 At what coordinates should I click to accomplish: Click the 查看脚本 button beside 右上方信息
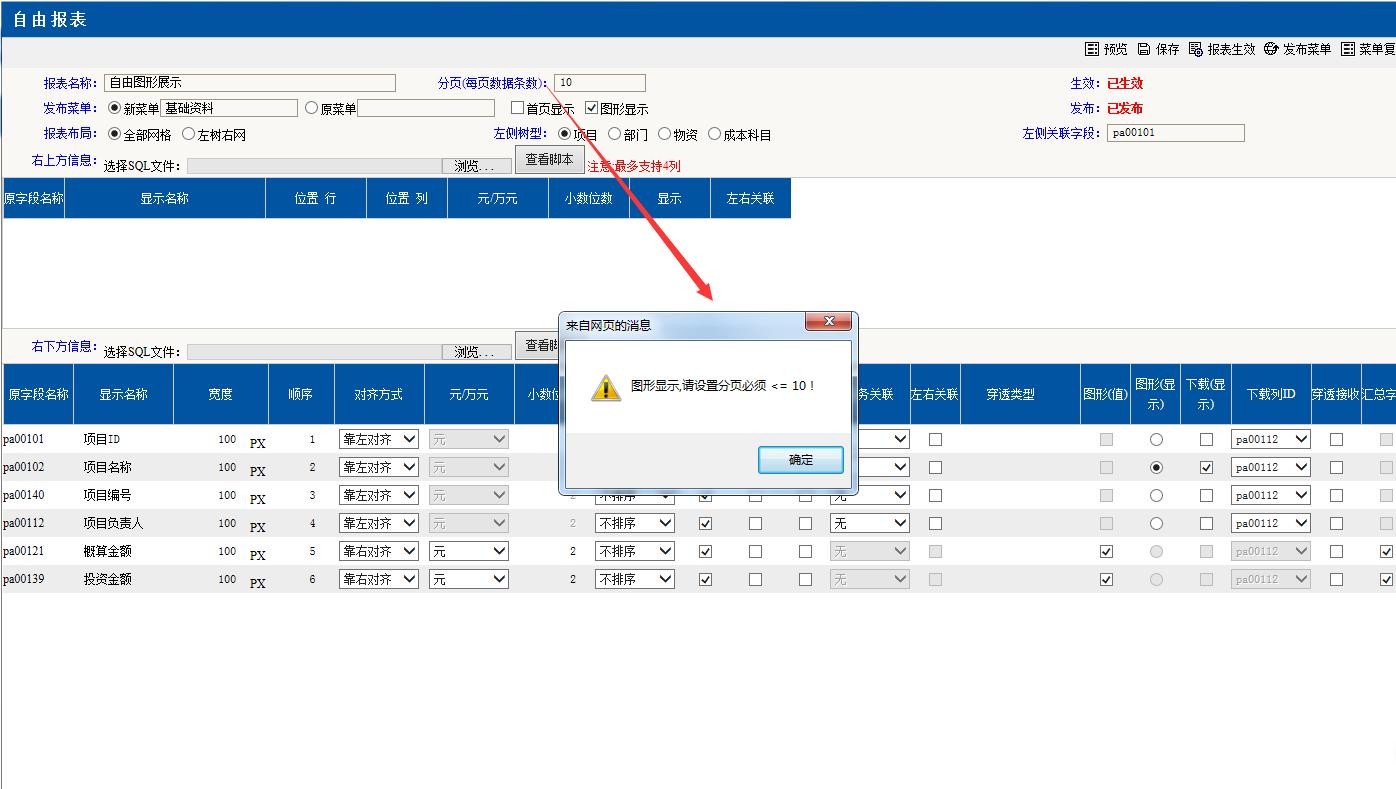(549, 160)
